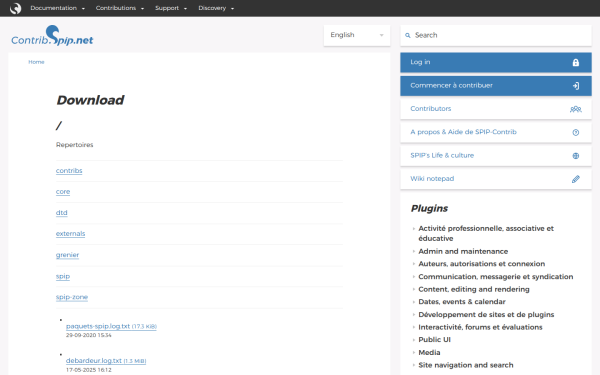Open SPIP's Life & culture link
Screen dimensions: 600x375
pos(496,156)
